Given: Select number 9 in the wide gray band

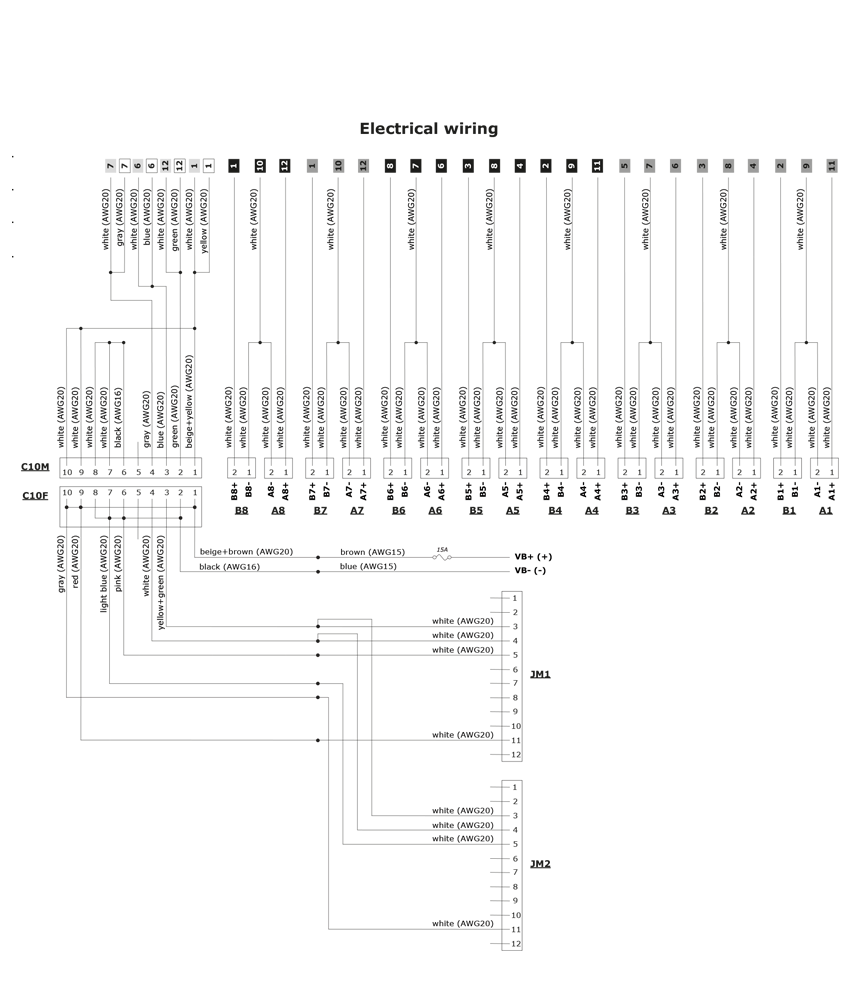Looking at the screenshot, I should point(805,164).
